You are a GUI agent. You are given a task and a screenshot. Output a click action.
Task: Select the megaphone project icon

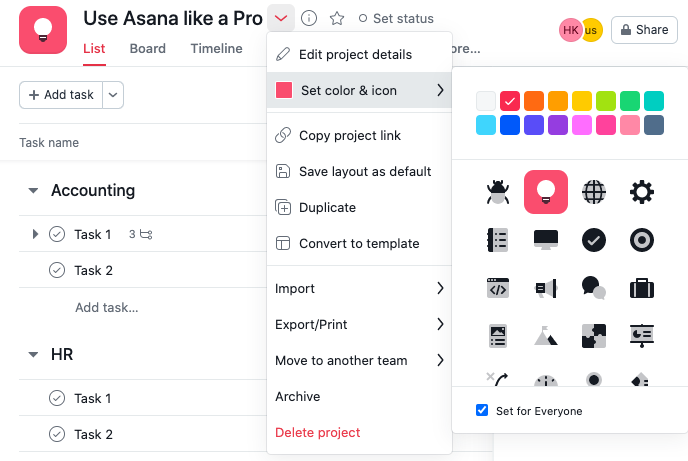(546, 288)
